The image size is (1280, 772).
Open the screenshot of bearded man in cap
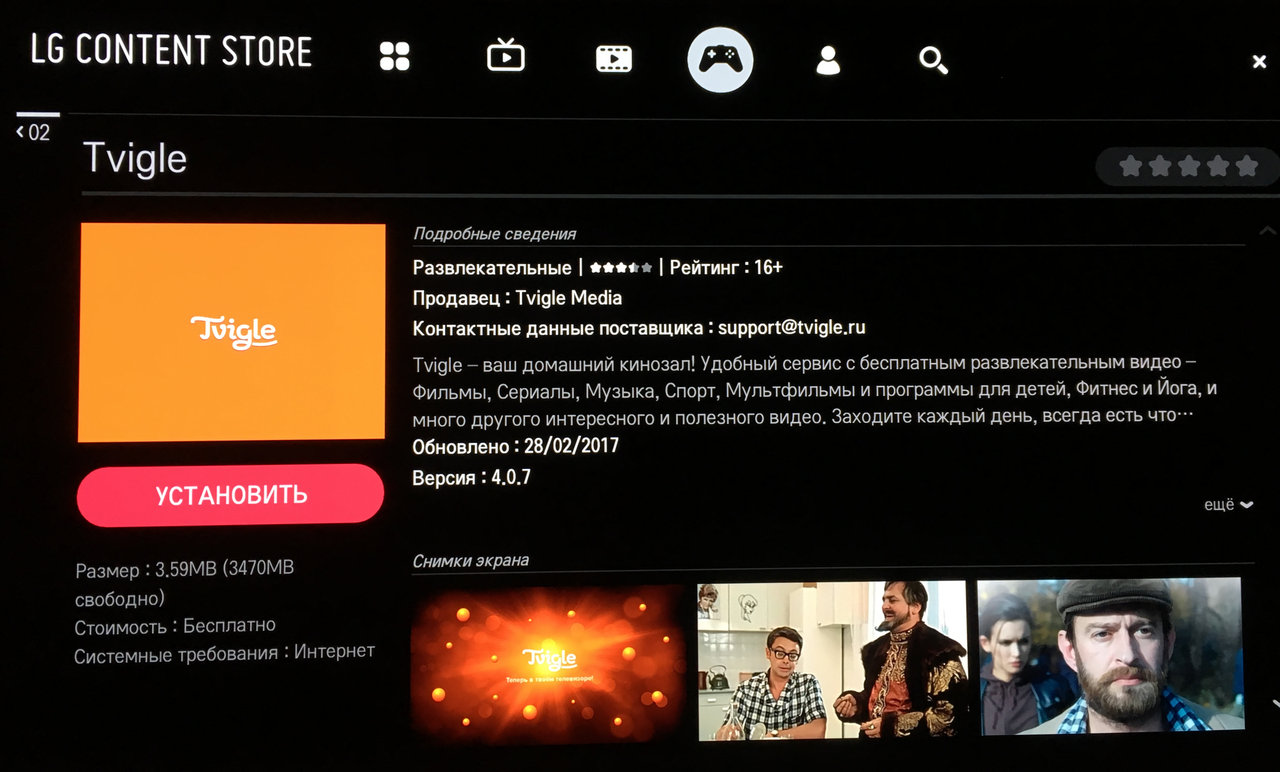[x=1110, y=656]
